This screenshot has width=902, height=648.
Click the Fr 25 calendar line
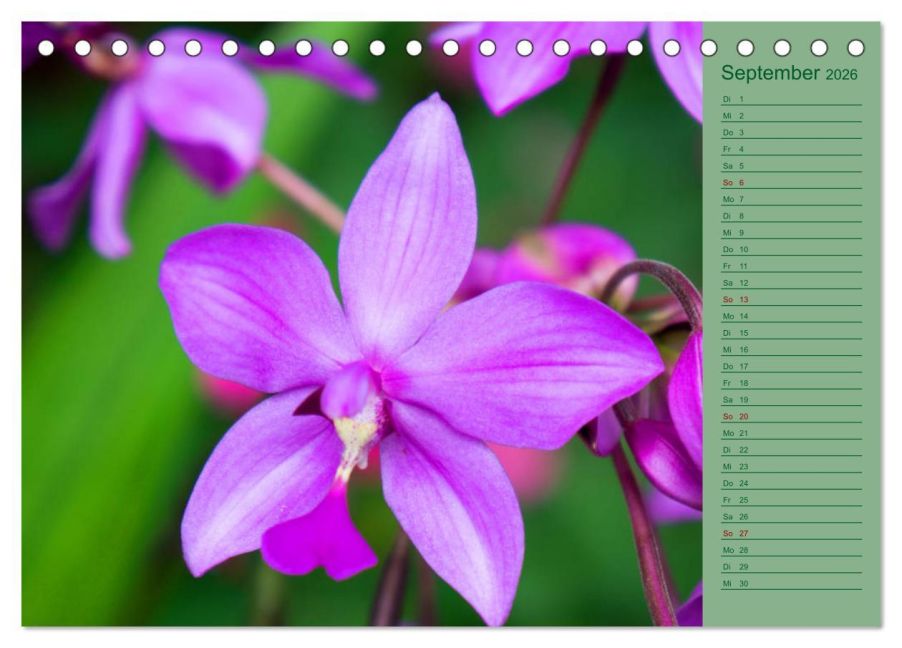point(792,500)
